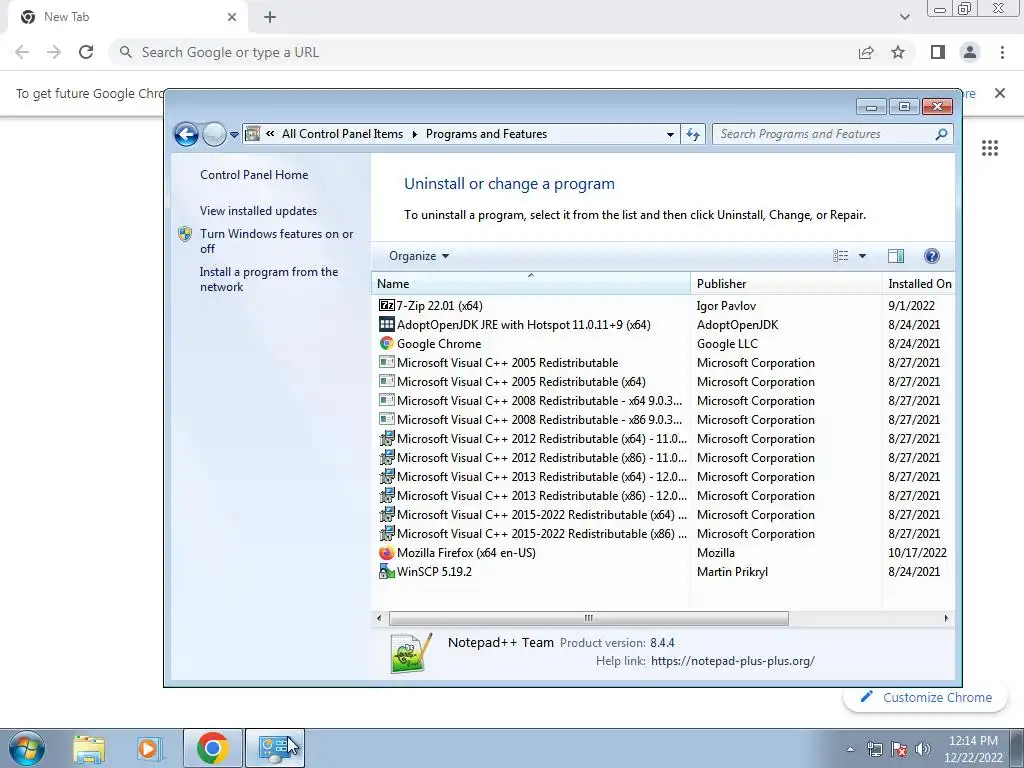
Task: Open View installed updates link
Action: 259,210
